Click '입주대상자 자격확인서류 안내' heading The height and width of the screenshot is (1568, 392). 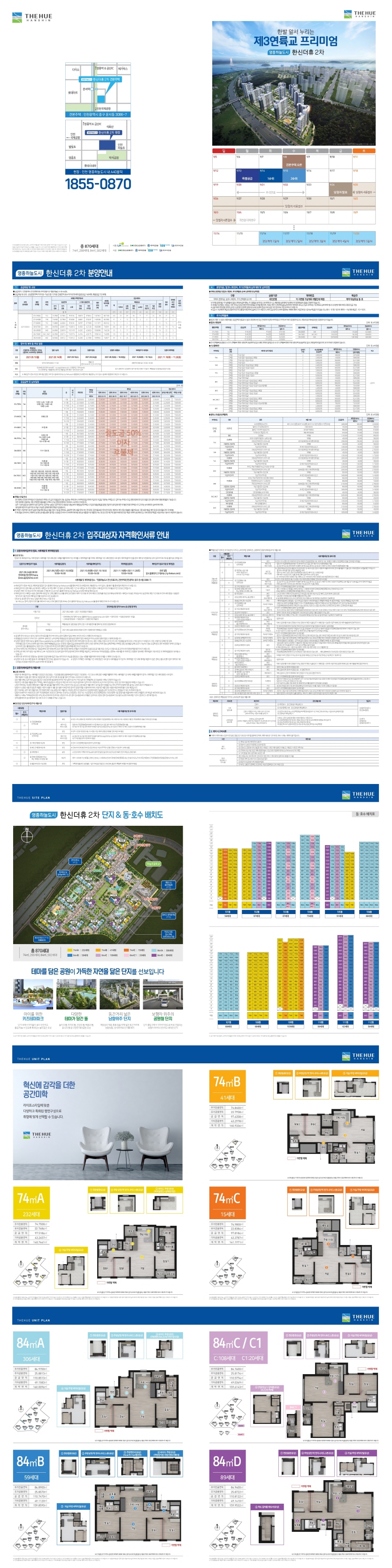127,535
